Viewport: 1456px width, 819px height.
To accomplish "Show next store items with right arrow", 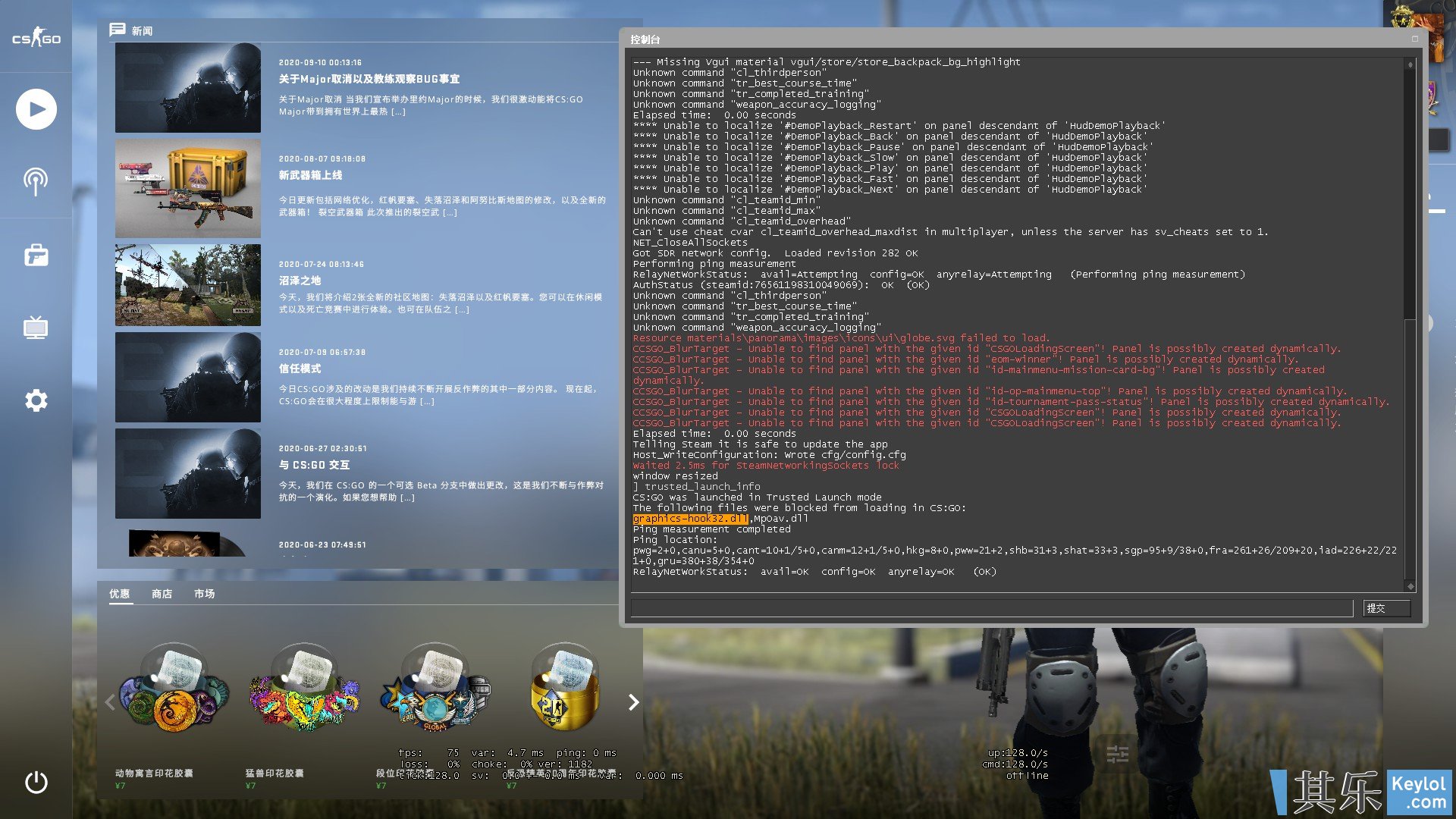I will (x=633, y=702).
